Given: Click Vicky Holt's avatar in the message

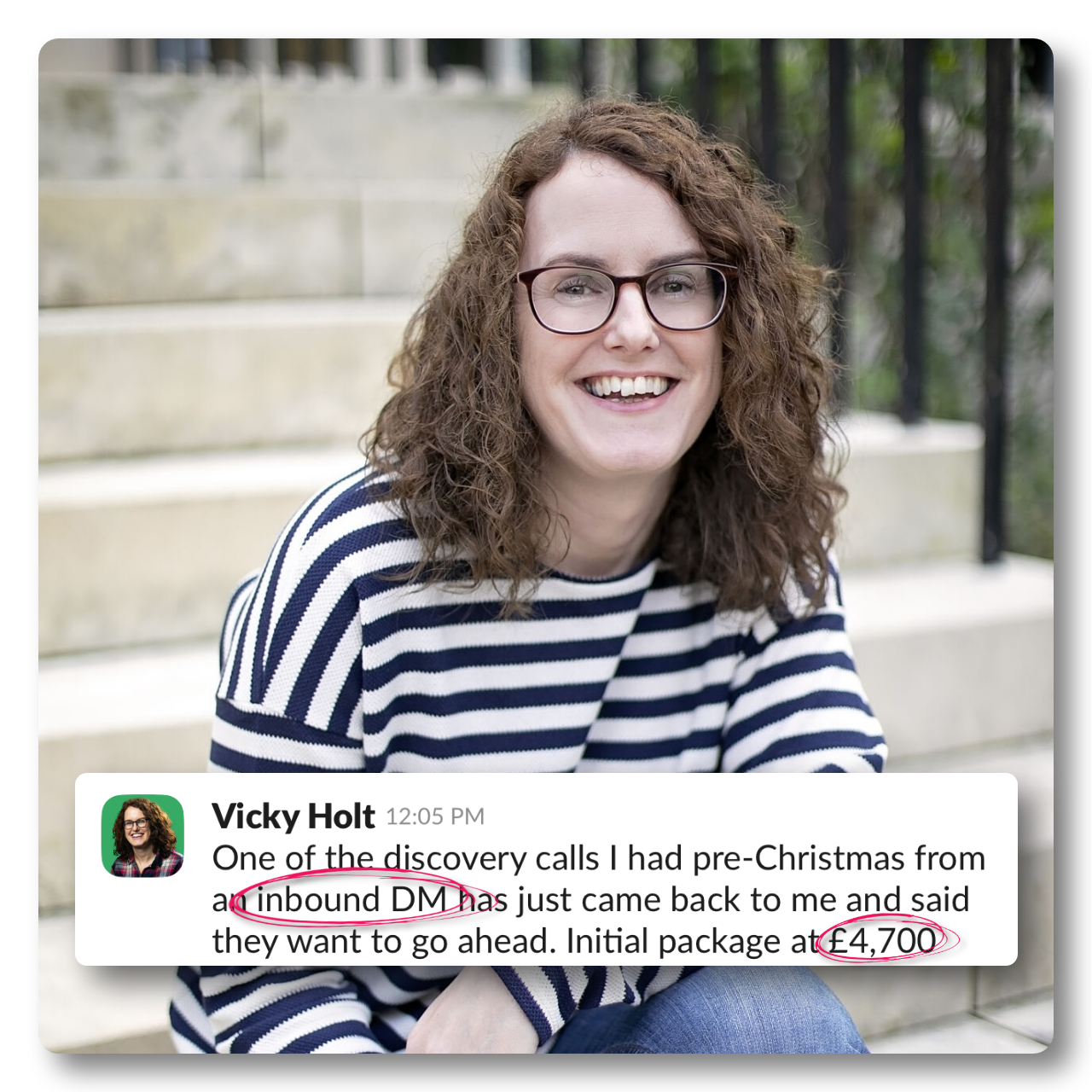Looking at the screenshot, I should point(142,836).
